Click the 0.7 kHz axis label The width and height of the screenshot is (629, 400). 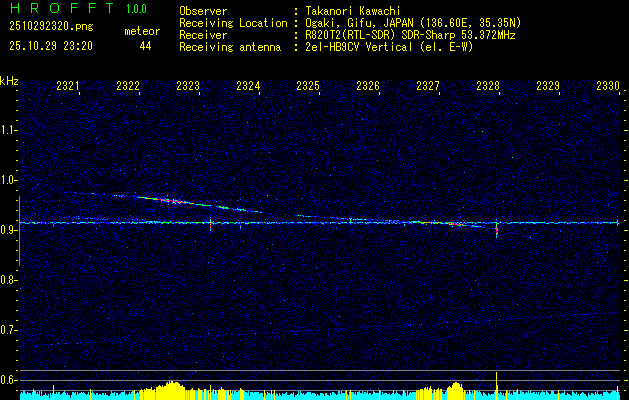tap(8, 330)
